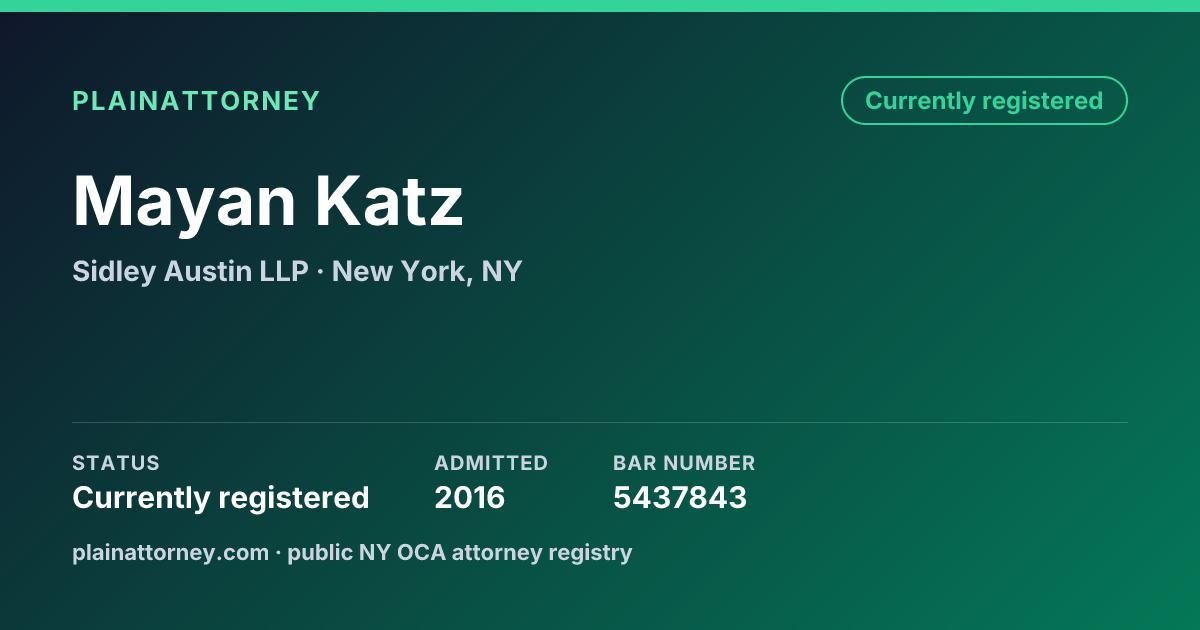Click the BAR NUMBER field label
Viewport: 1200px width, 630px height.
684,463
